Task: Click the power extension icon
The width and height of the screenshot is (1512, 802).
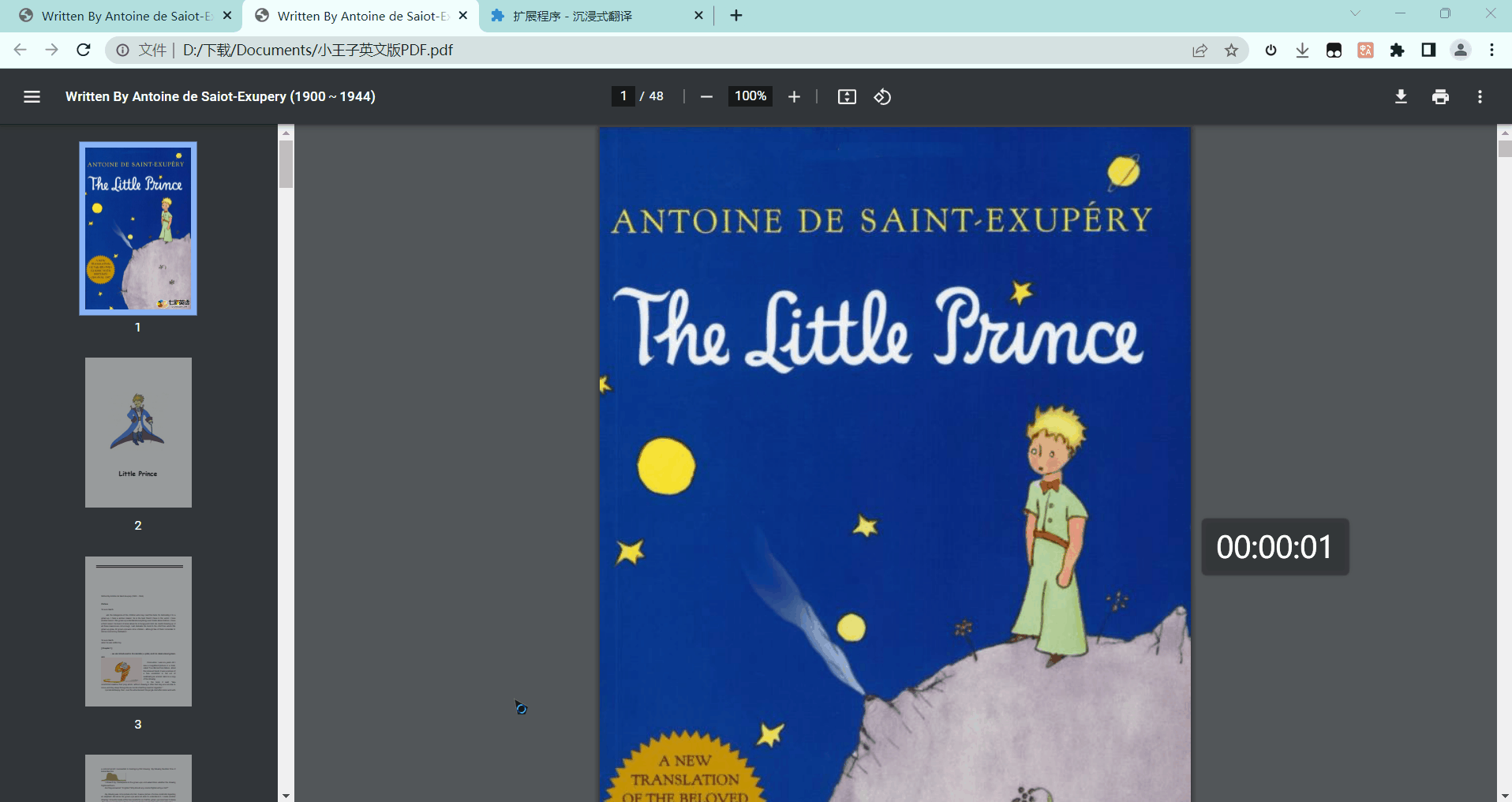Action: pos(1271,51)
